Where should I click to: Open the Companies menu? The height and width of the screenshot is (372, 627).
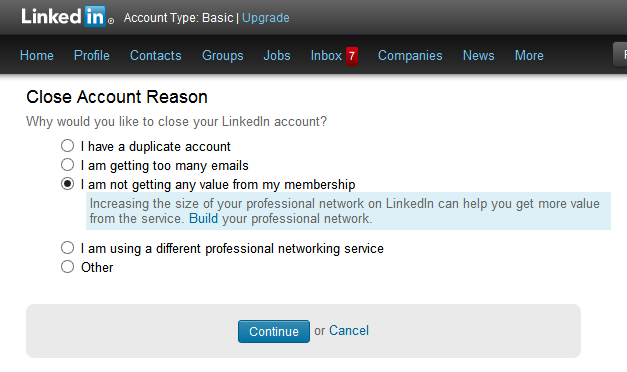410,56
